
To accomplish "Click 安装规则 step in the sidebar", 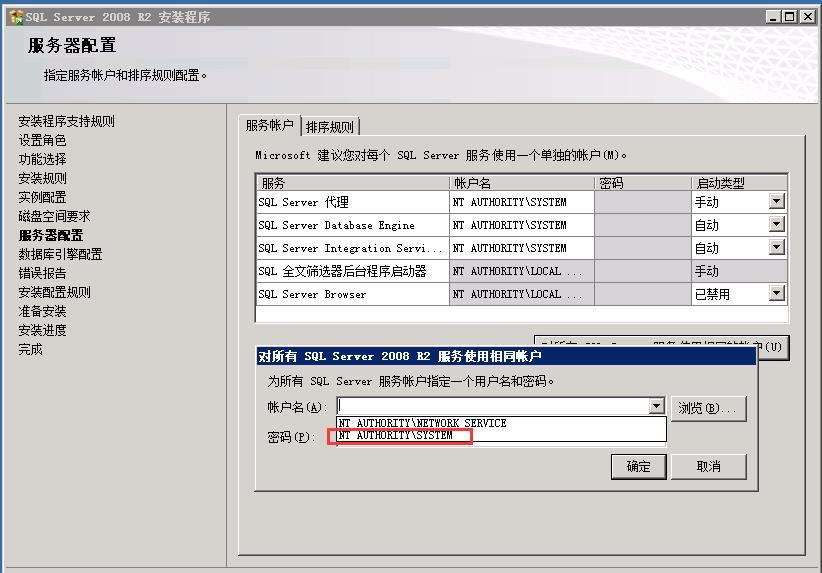I will (x=42, y=178).
